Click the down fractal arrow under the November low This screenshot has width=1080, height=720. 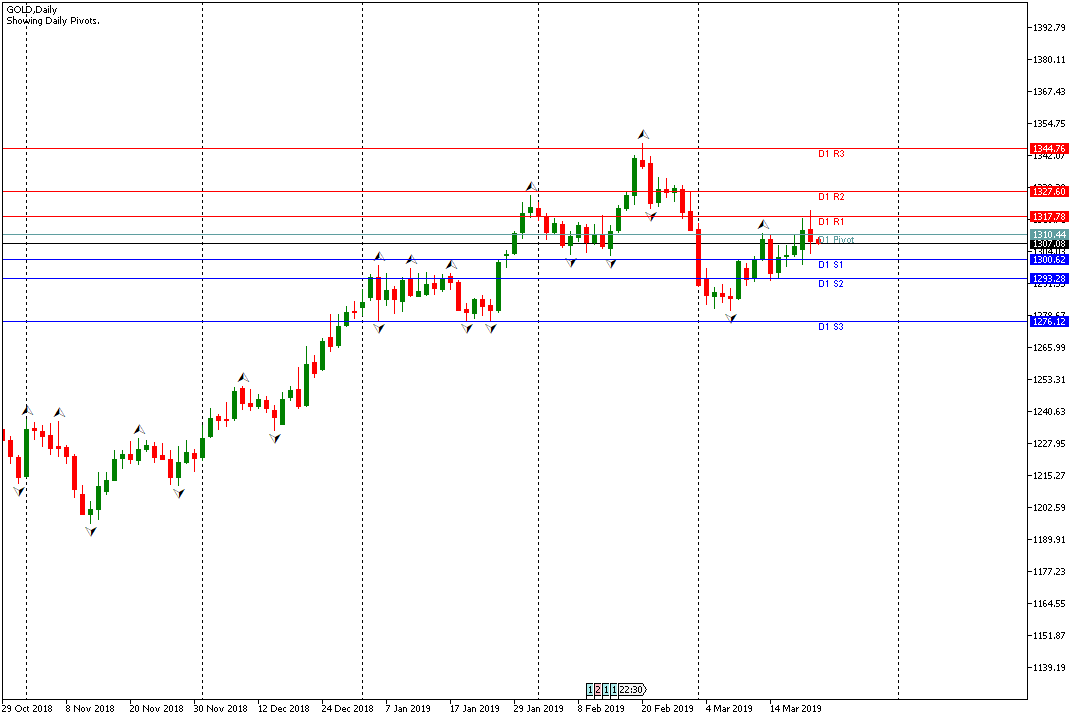point(91,531)
